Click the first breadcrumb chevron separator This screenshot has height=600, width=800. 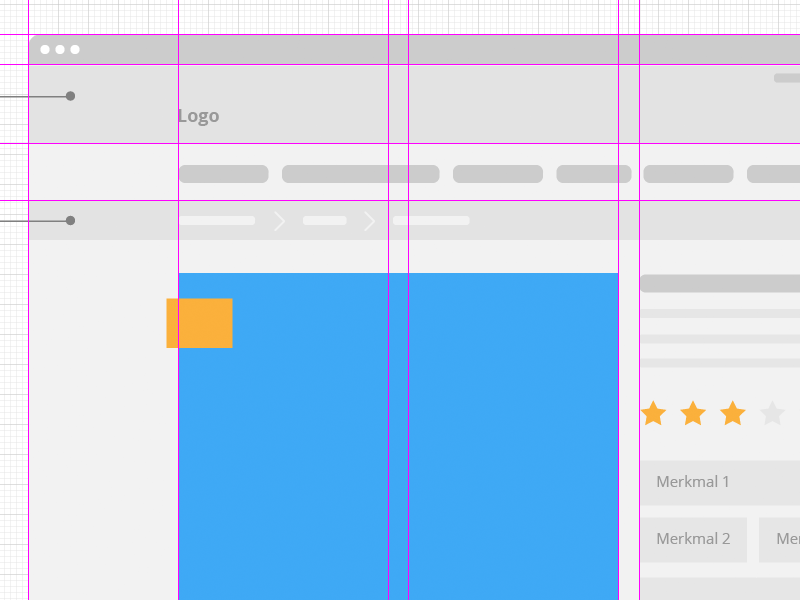pyautogui.click(x=279, y=221)
